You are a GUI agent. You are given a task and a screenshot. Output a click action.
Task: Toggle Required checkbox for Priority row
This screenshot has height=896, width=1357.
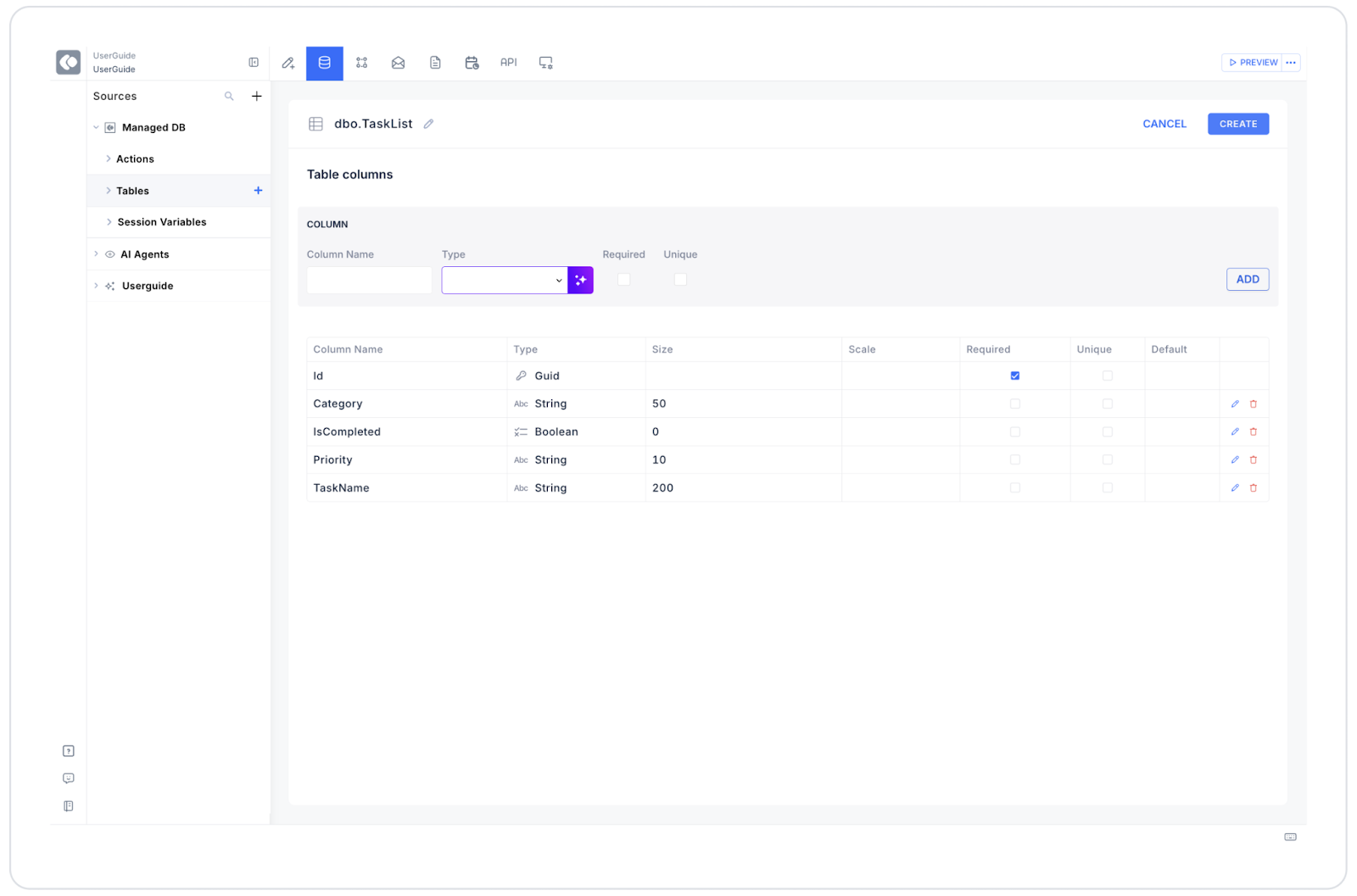click(x=1015, y=460)
